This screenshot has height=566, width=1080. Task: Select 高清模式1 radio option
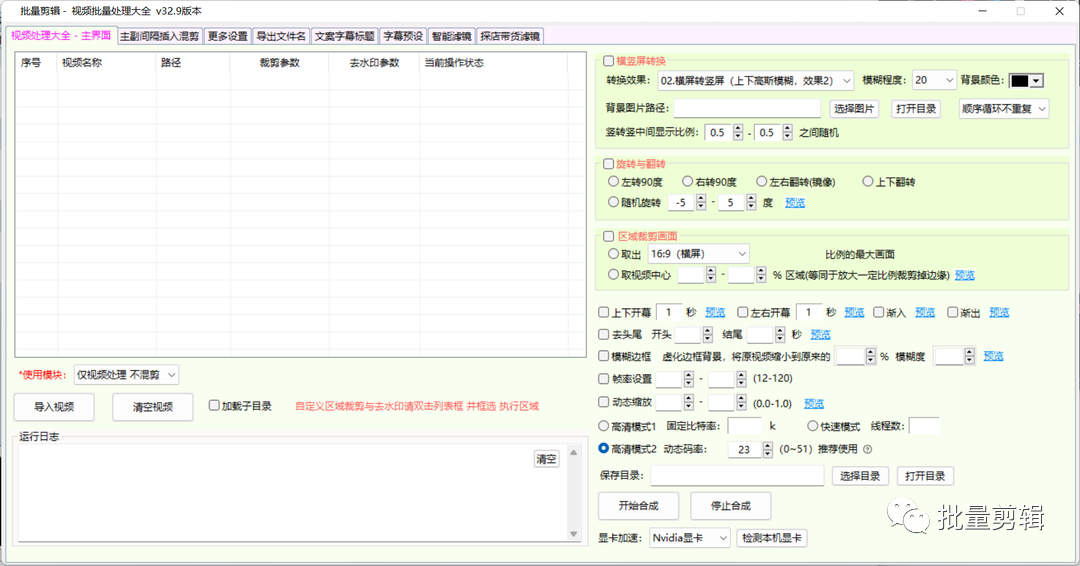point(603,426)
